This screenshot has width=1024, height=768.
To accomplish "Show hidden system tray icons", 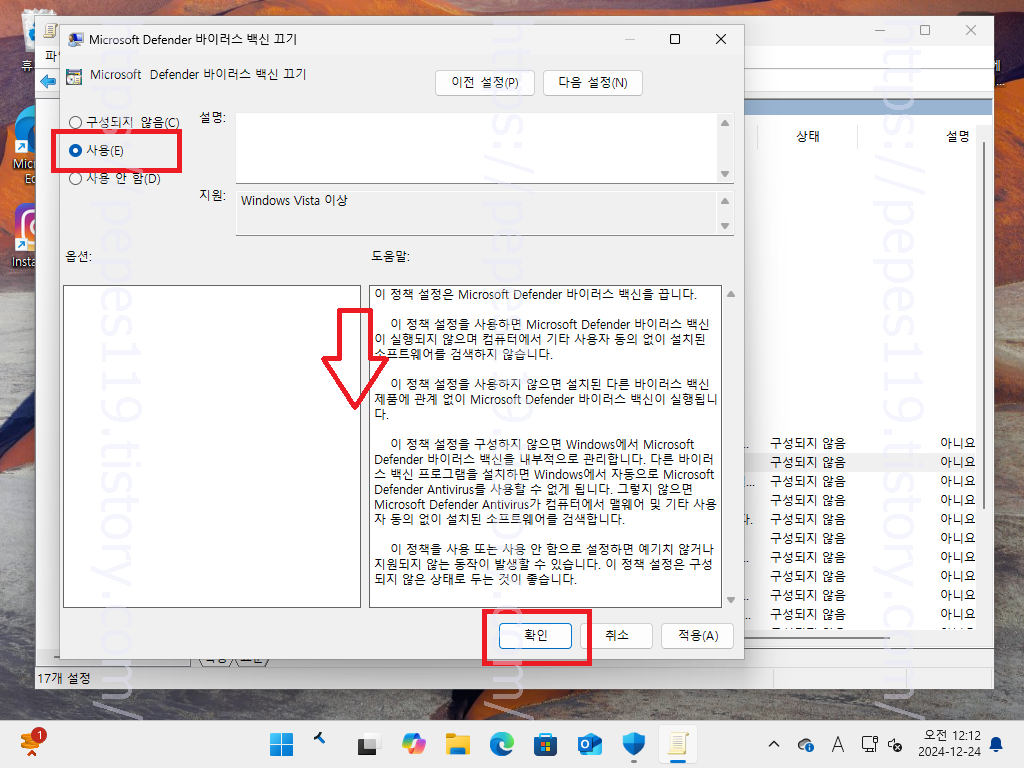I will coord(774,744).
